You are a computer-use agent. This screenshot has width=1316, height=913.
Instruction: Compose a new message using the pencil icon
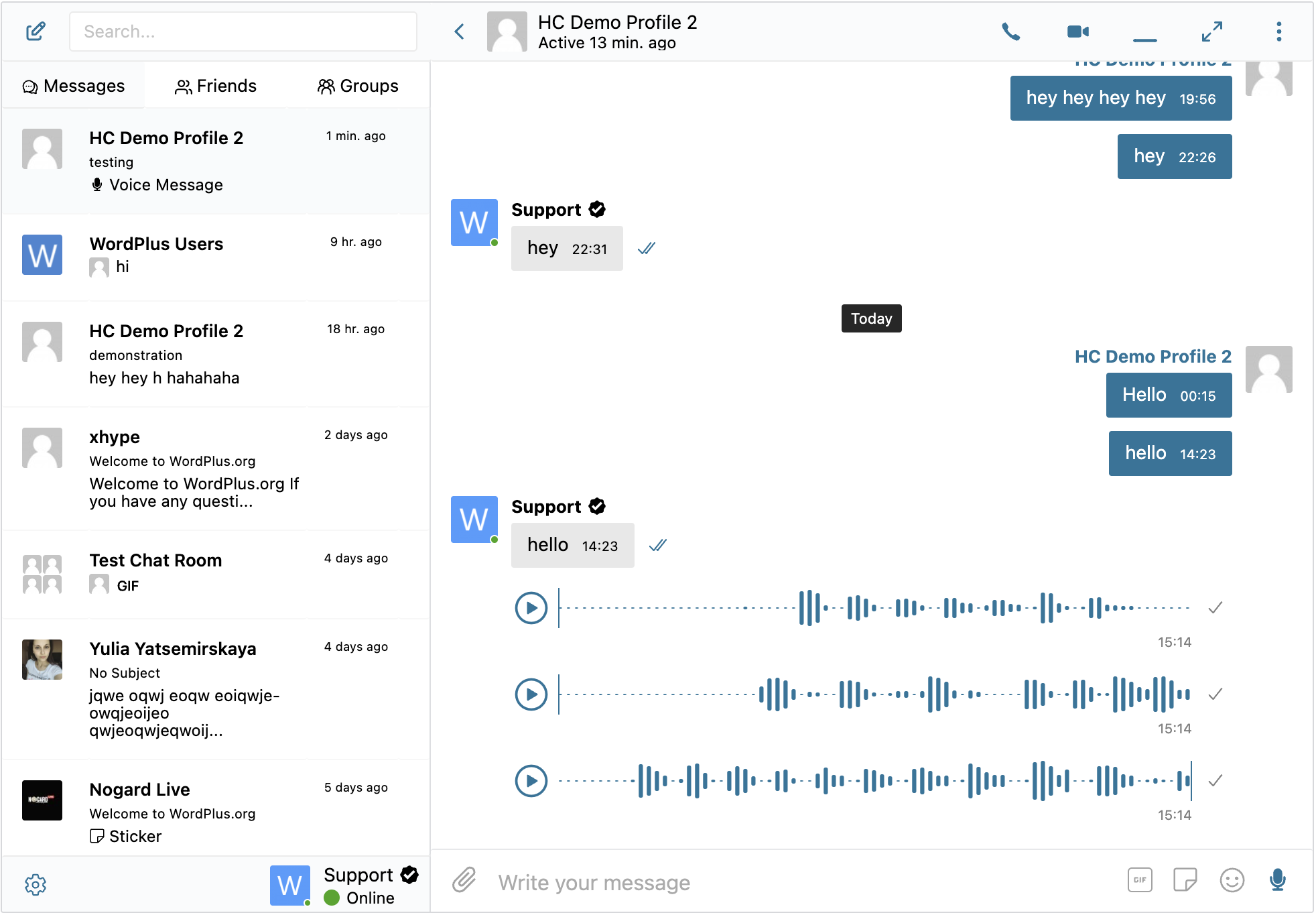[36, 31]
